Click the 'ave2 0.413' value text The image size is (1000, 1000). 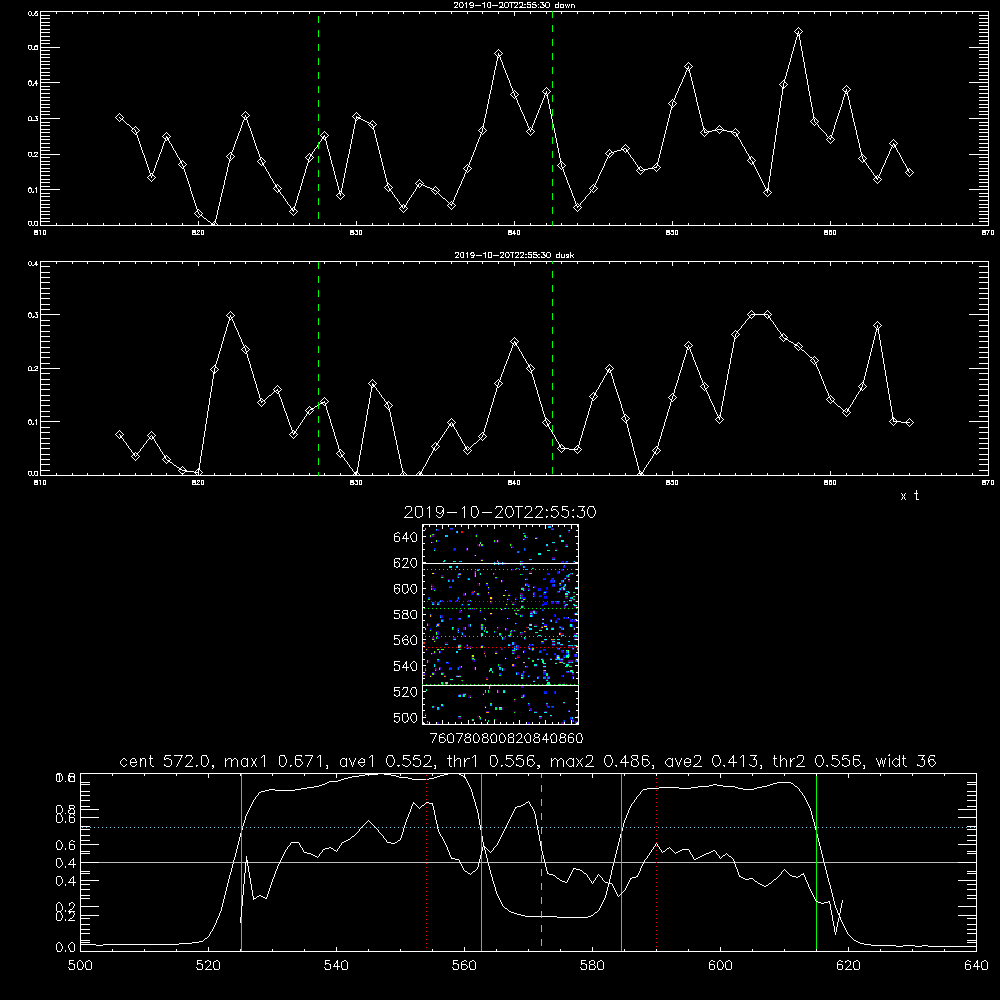(x=713, y=761)
